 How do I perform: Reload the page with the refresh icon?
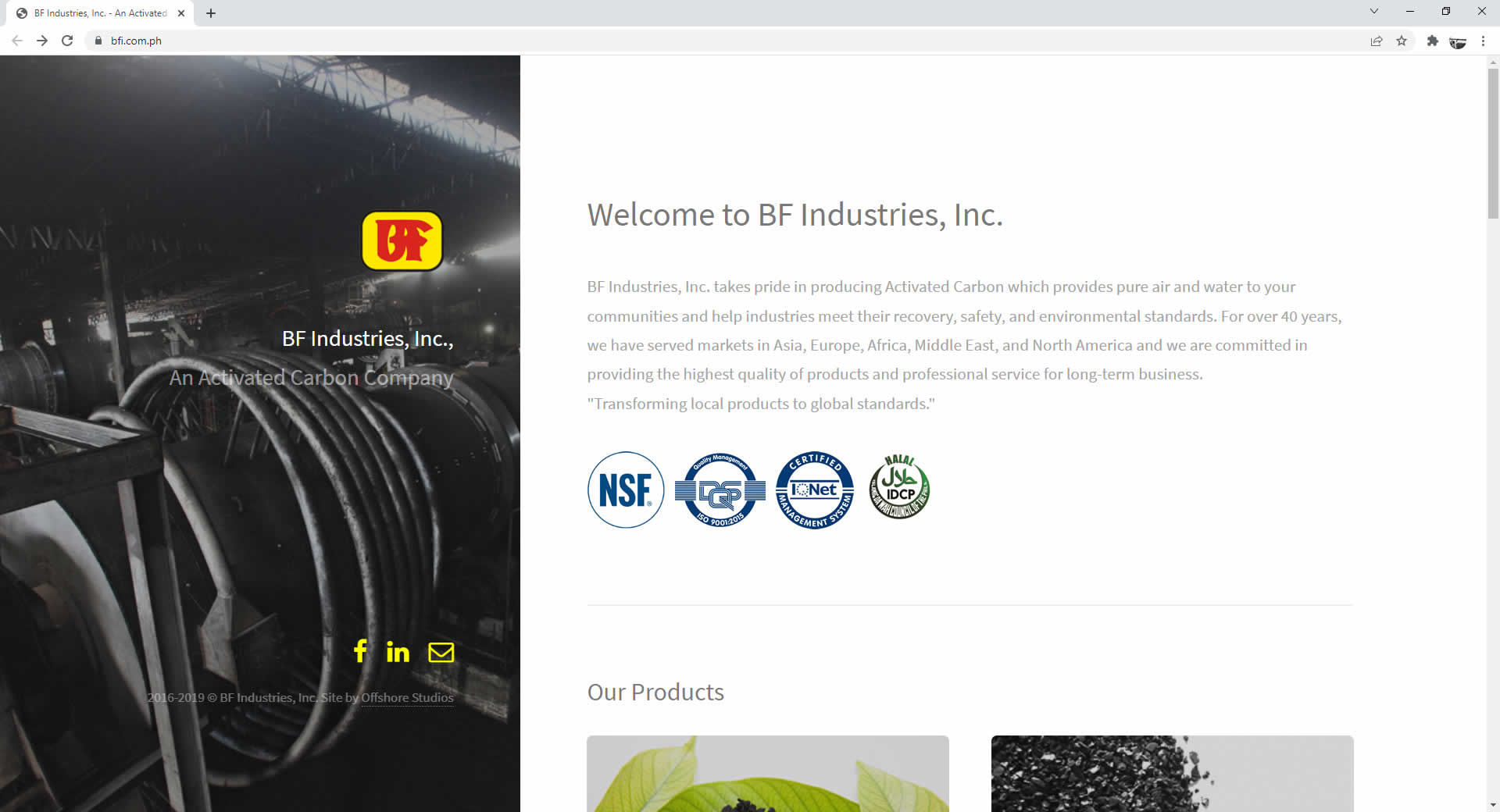67,41
